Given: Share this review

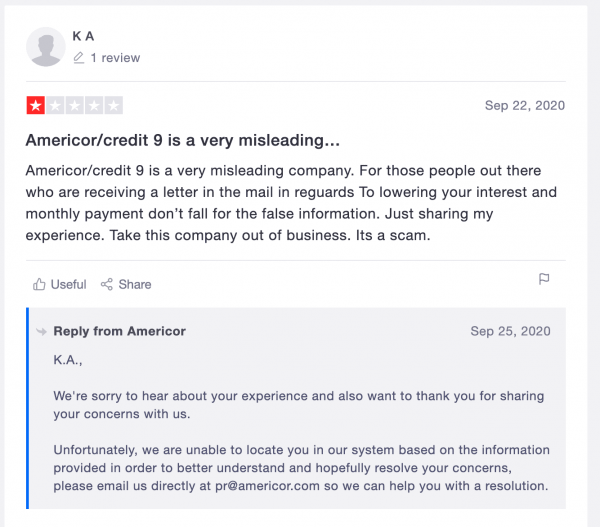Looking at the screenshot, I should point(126,284).
